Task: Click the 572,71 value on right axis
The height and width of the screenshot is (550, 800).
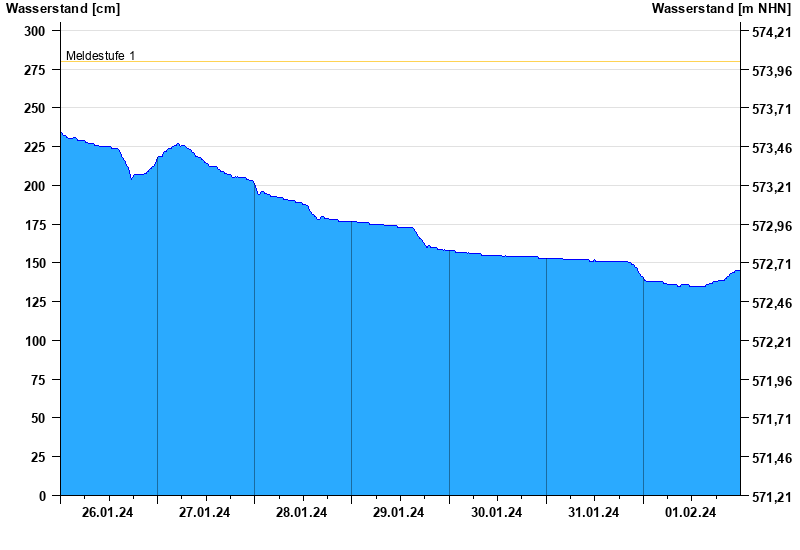Action: [772, 264]
